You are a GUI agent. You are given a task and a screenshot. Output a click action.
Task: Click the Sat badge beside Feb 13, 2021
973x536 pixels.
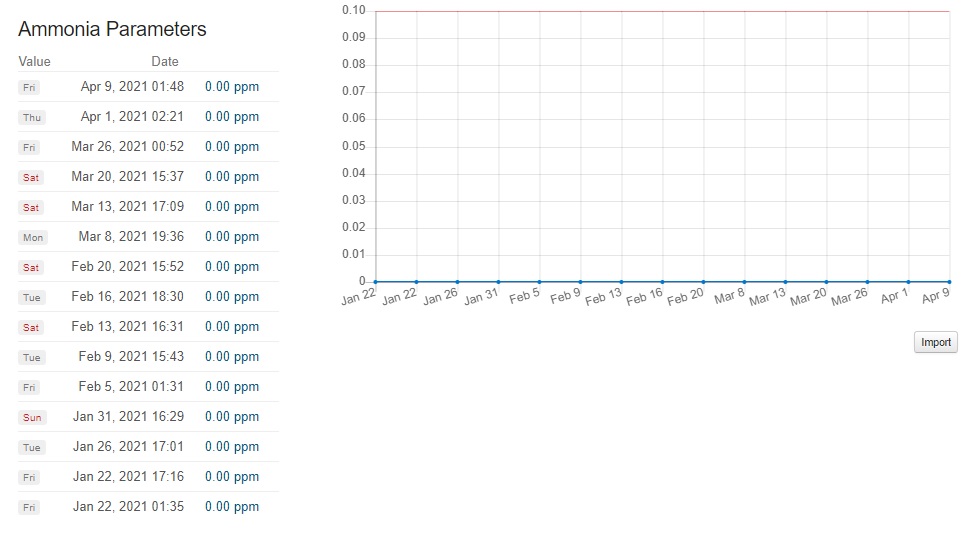pyautogui.click(x=31, y=328)
